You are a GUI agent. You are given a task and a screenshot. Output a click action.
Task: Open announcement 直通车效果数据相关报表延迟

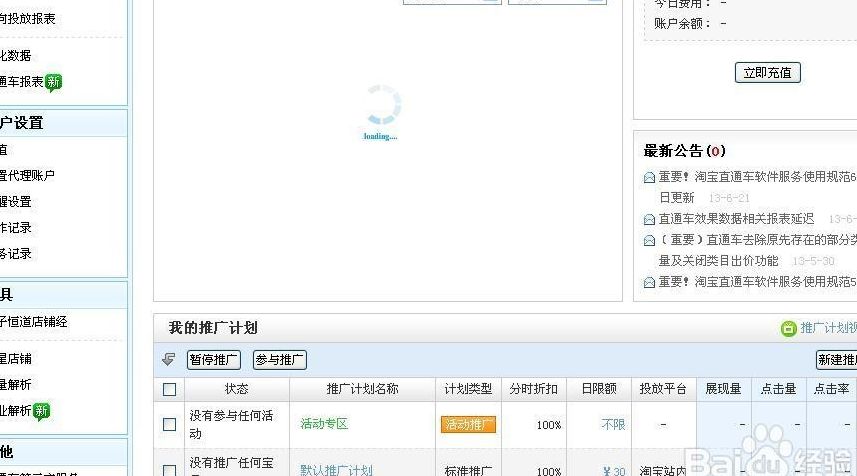point(736,219)
